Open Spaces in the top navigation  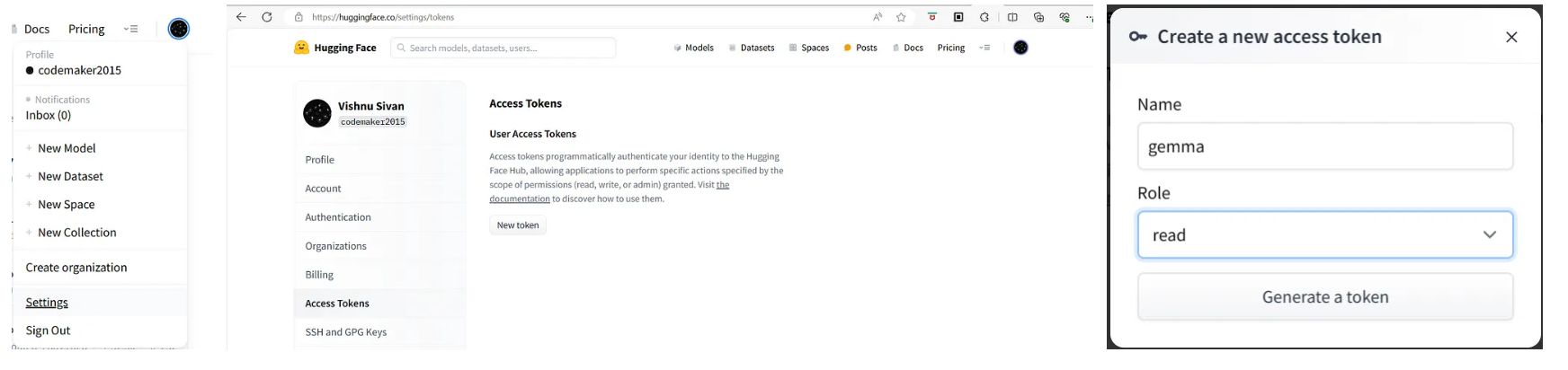pos(809,48)
